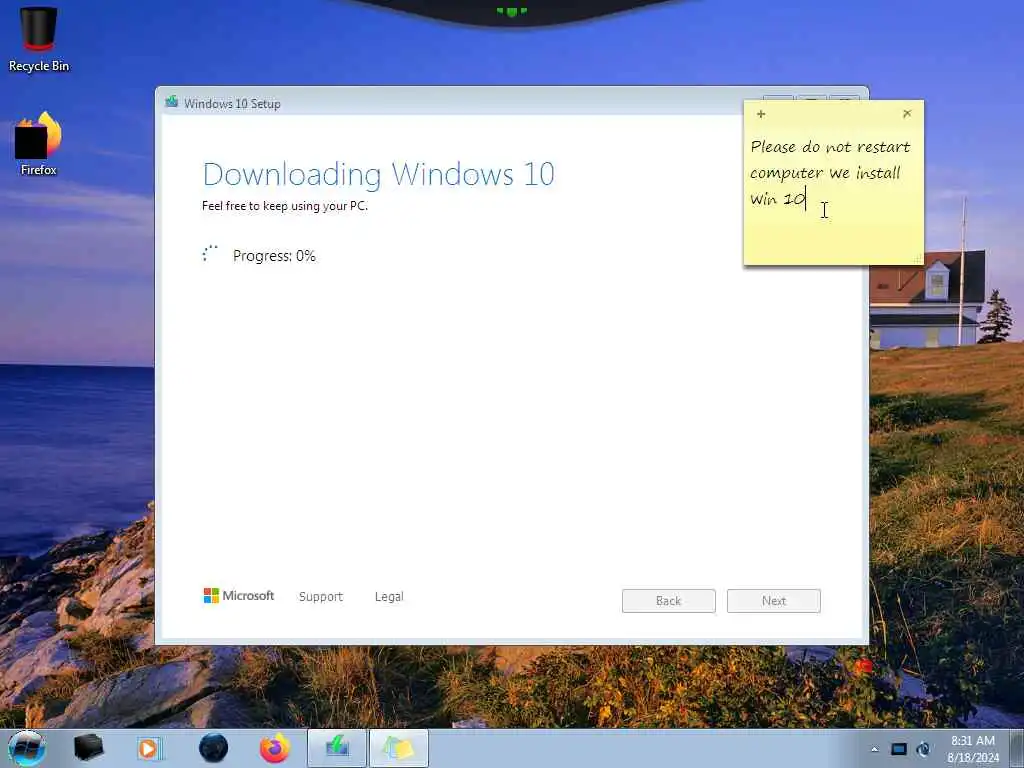Click the sticky note resize grip
Viewport: 1024px width, 768px height.
918,259
